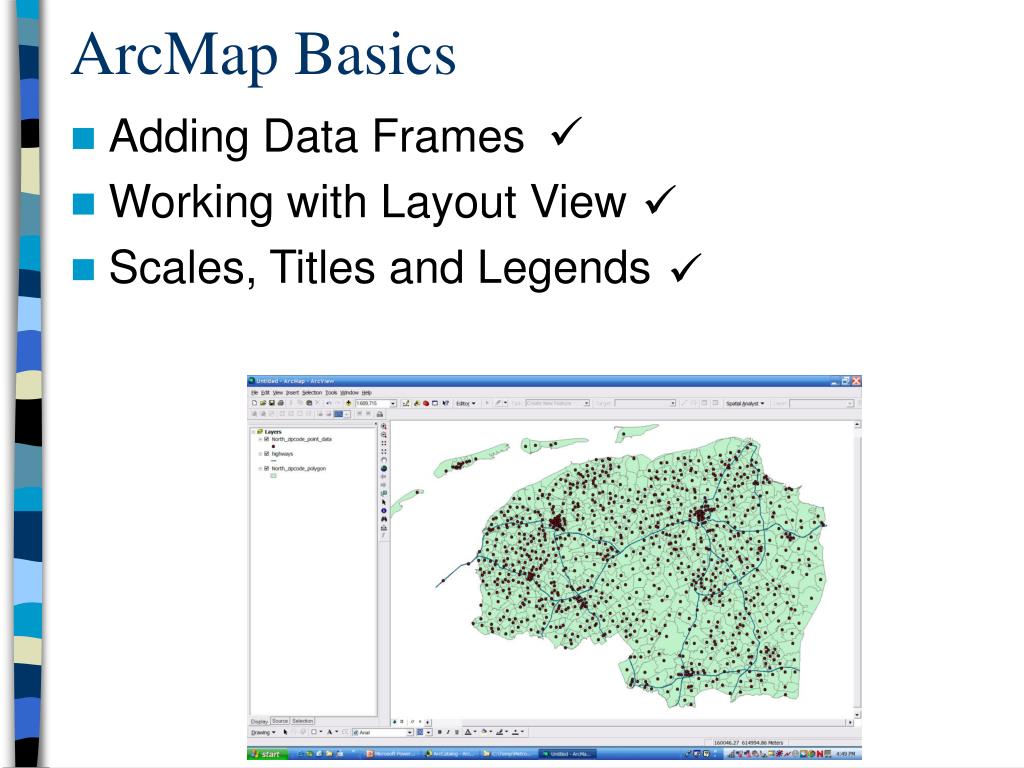Click the dark point symbol for zipcode points
This screenshot has width=1024, height=768.
273,446
